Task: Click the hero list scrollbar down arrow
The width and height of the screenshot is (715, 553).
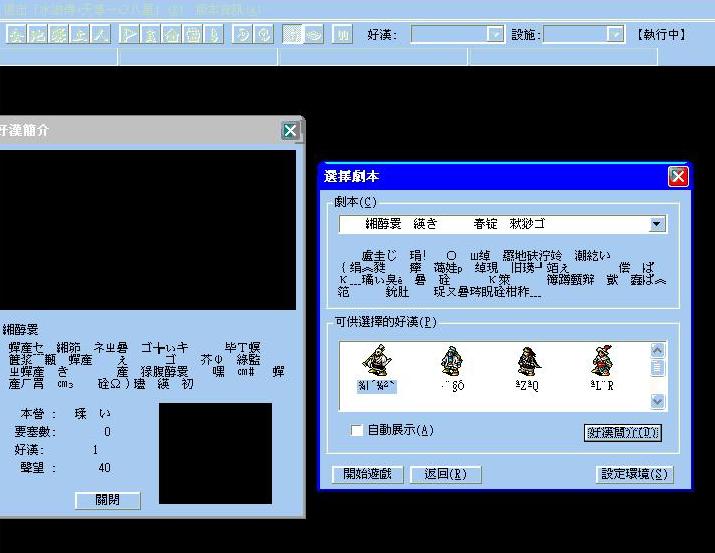Action: (657, 401)
